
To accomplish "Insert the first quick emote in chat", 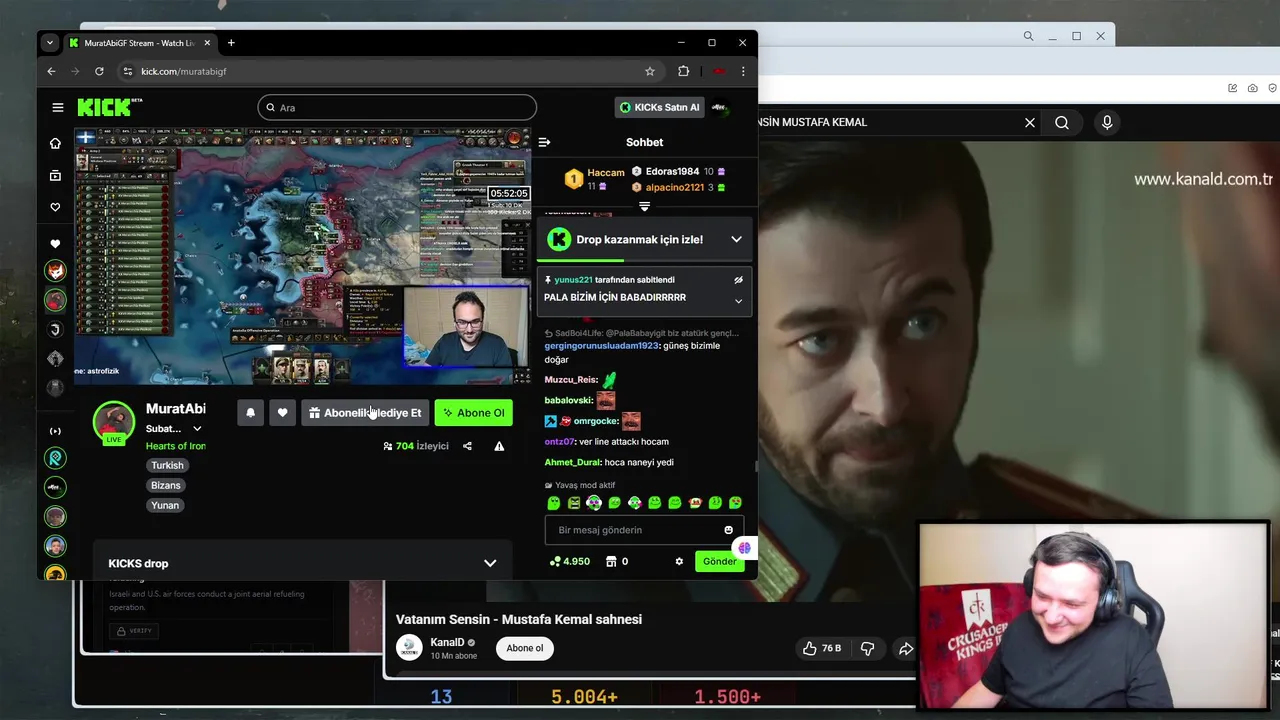I will [x=553, y=503].
